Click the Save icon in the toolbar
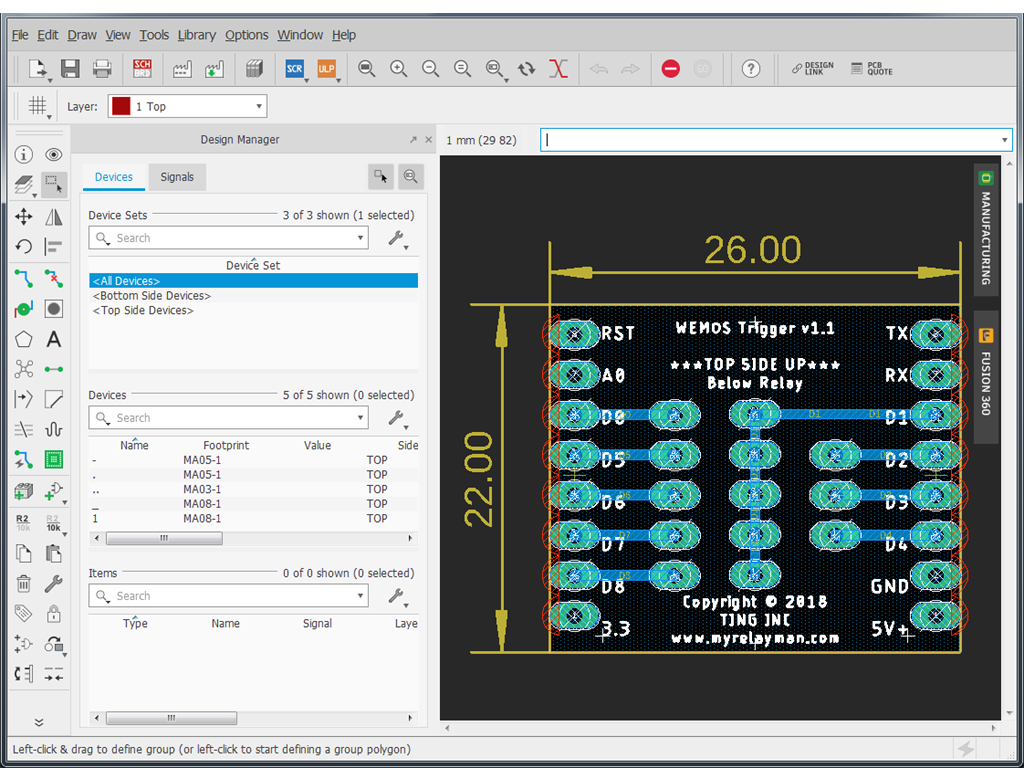Viewport: 1024px width, 768px height. (70, 69)
